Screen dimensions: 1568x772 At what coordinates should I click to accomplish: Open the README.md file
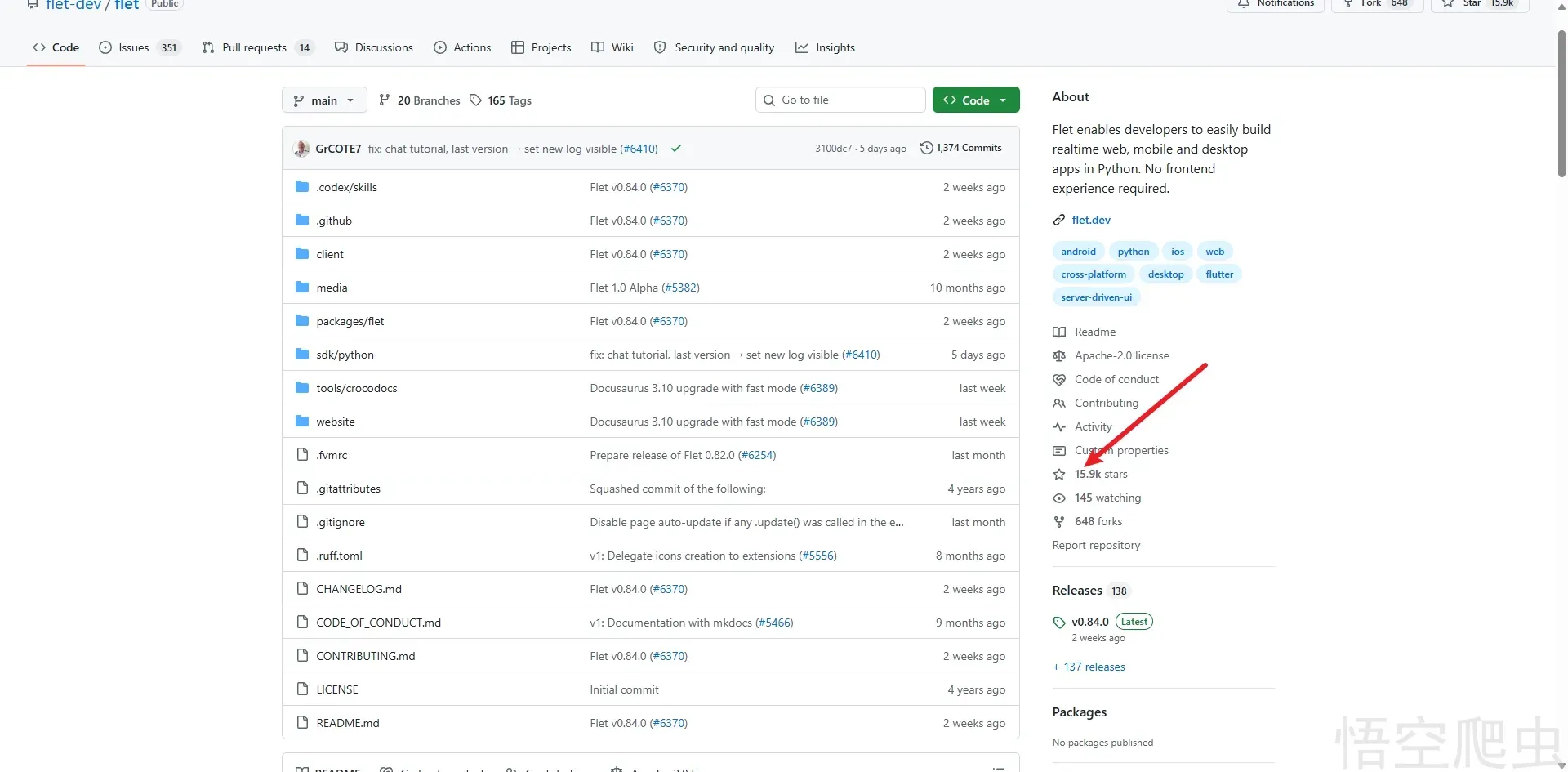tap(348, 723)
